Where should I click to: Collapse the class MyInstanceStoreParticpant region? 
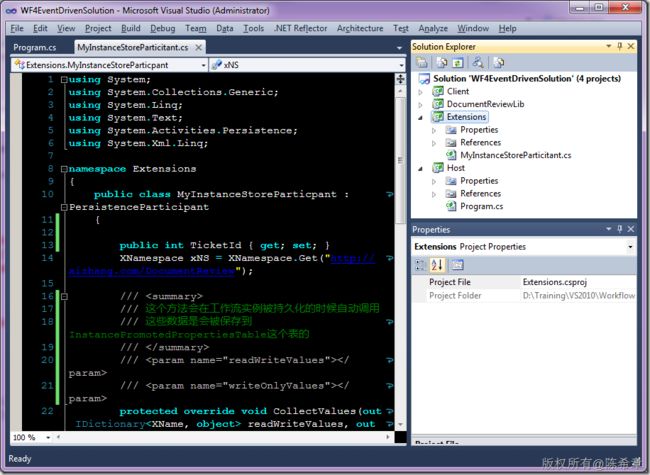(64, 207)
